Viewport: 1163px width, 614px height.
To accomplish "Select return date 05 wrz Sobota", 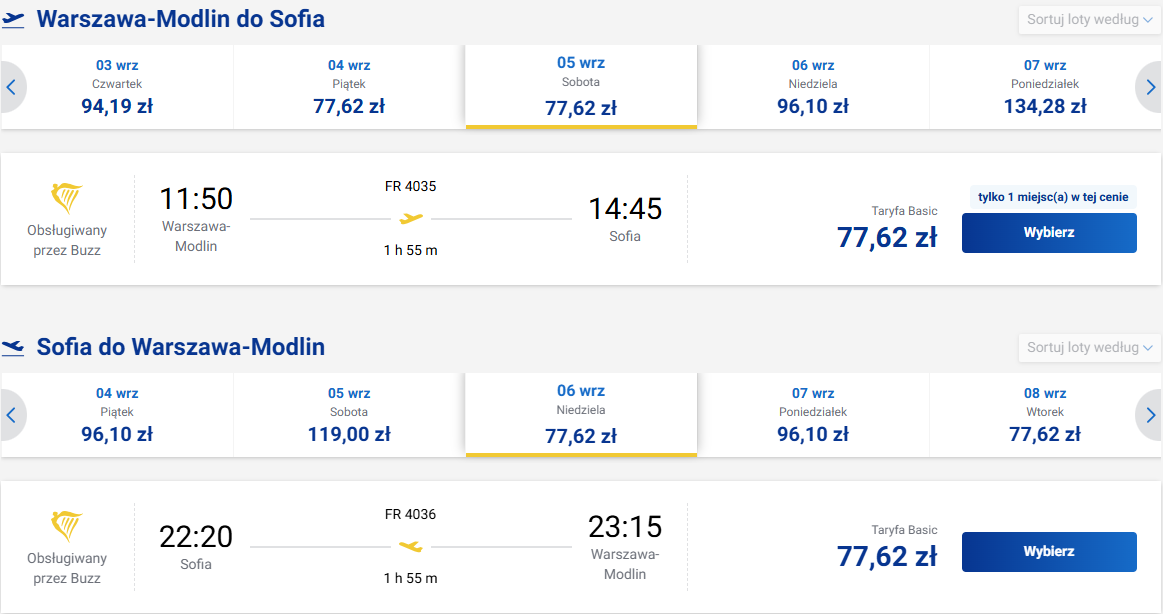I will [349, 415].
